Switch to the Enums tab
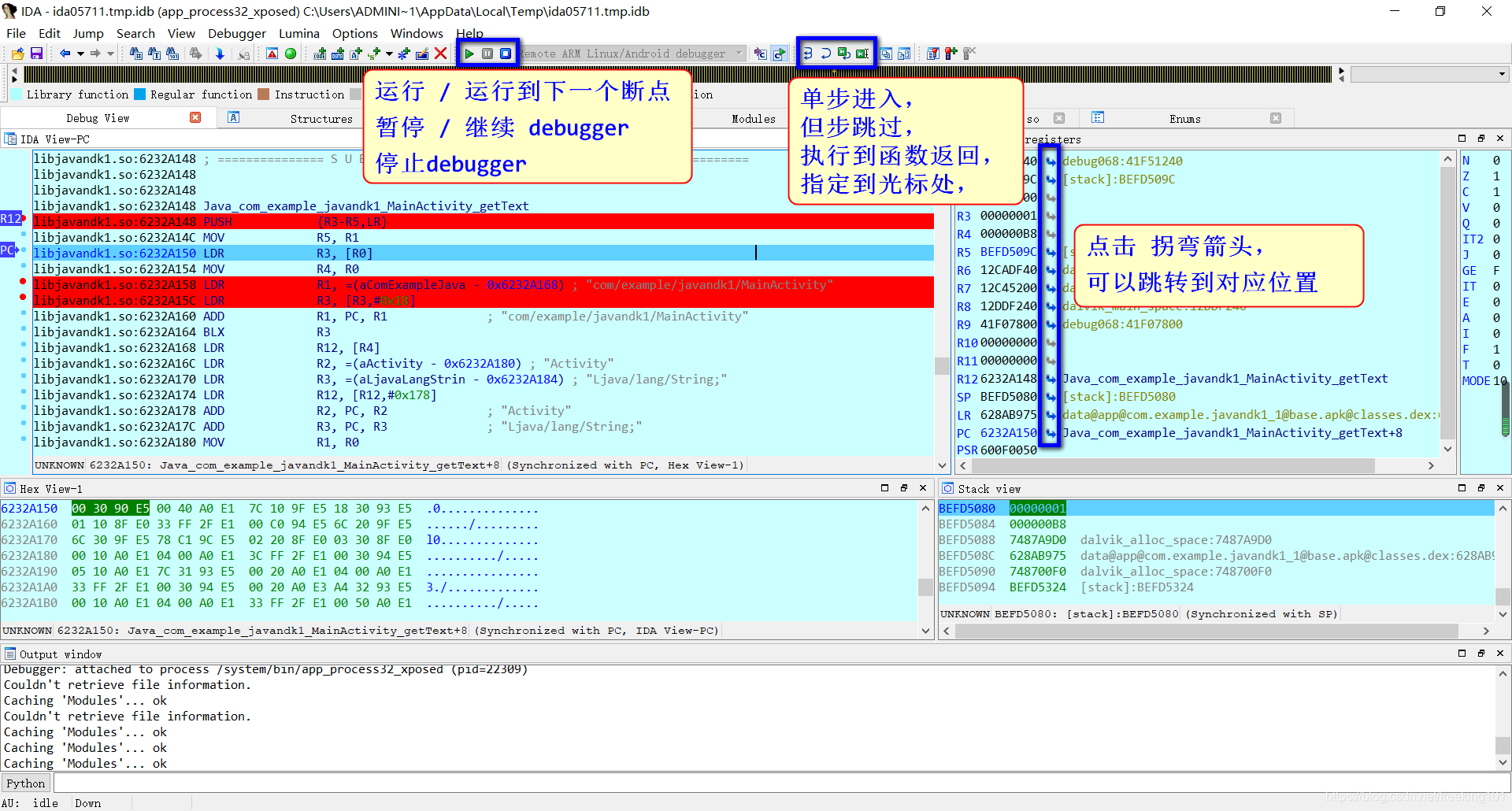This screenshot has width=1512, height=811. [1185, 119]
